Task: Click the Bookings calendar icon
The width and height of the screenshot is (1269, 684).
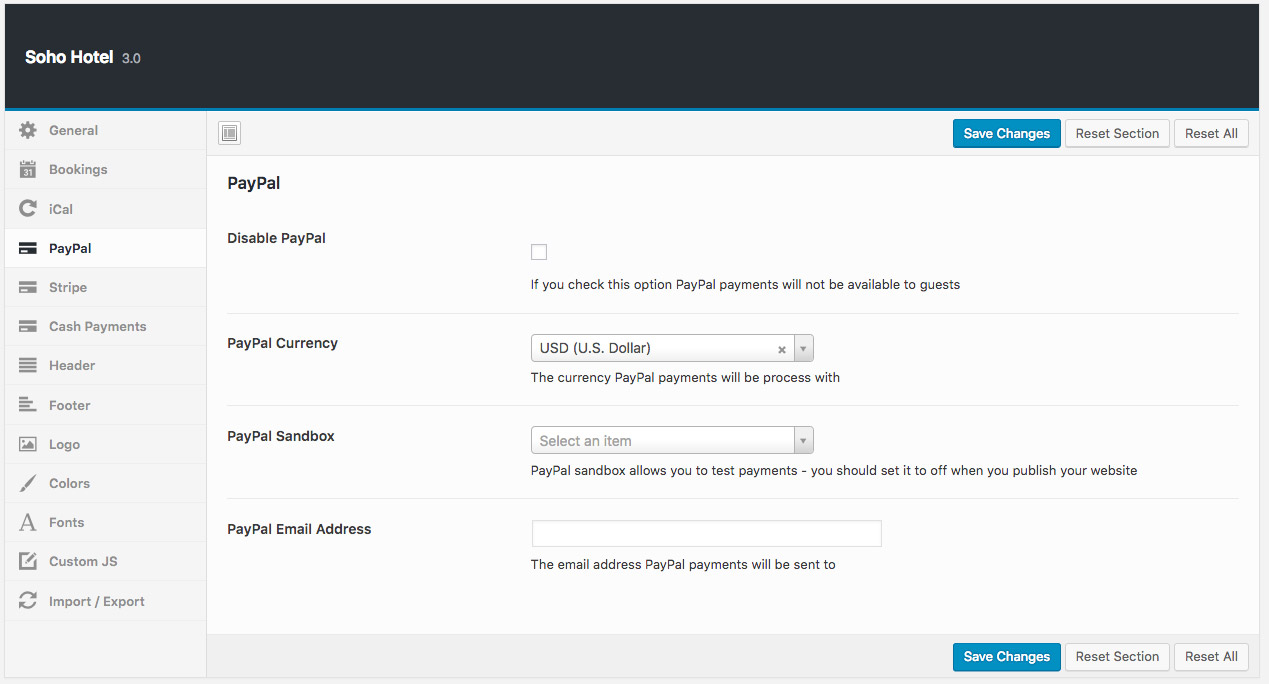Action: tap(28, 169)
